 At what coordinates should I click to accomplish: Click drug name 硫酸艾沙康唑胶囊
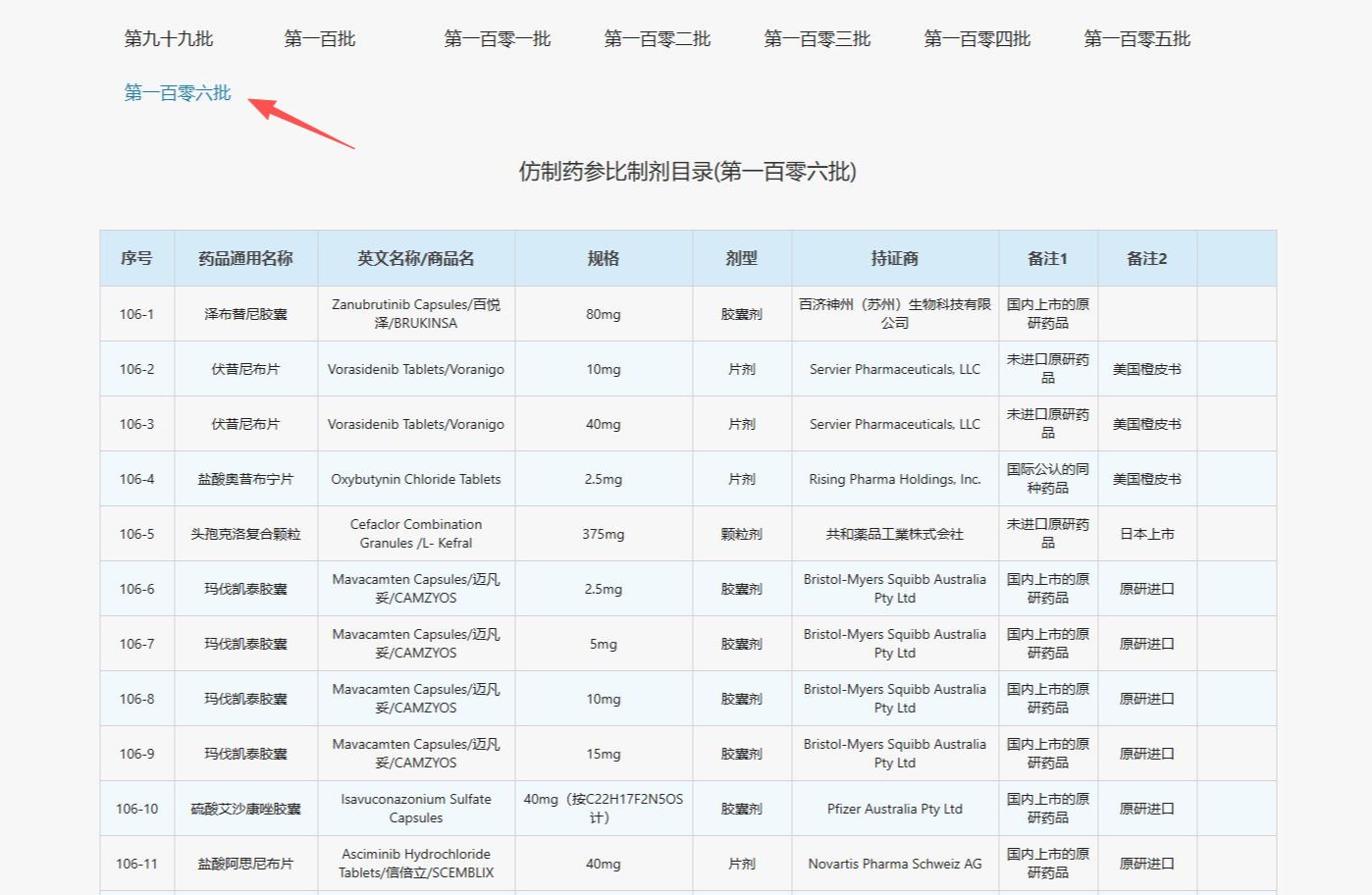pyautogui.click(x=245, y=809)
